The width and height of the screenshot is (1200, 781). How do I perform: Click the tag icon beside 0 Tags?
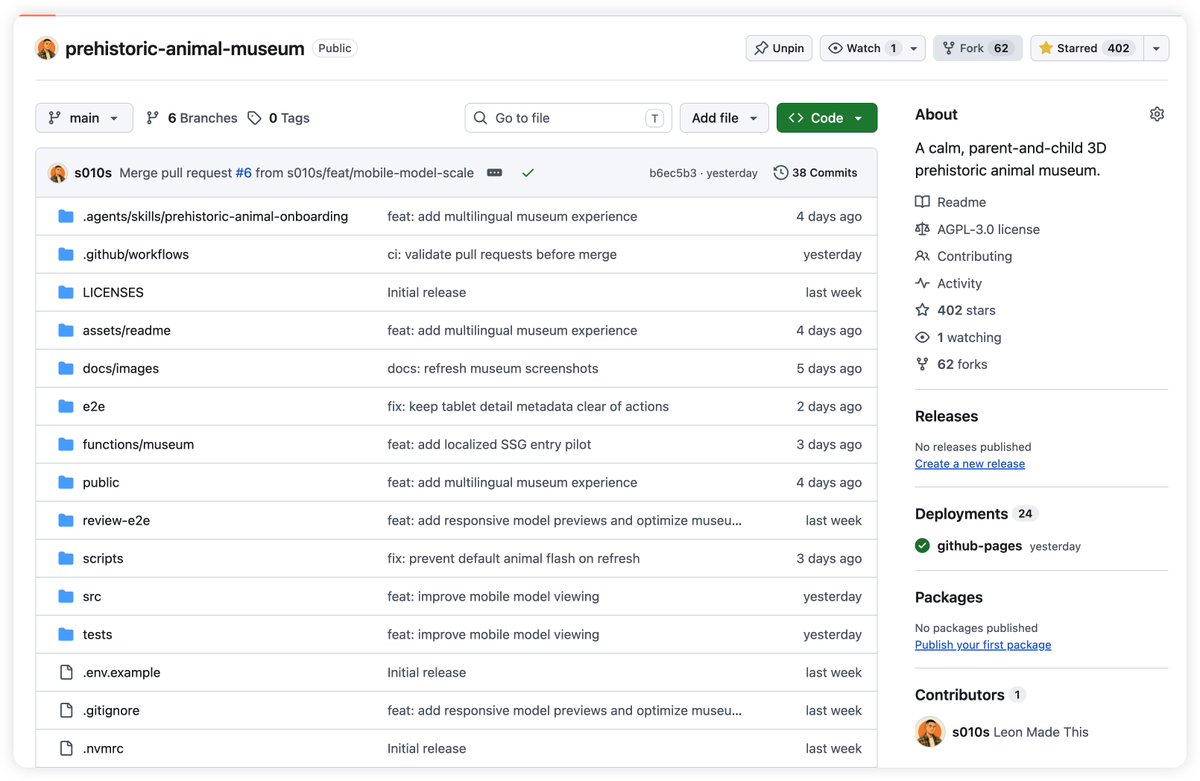click(x=254, y=118)
